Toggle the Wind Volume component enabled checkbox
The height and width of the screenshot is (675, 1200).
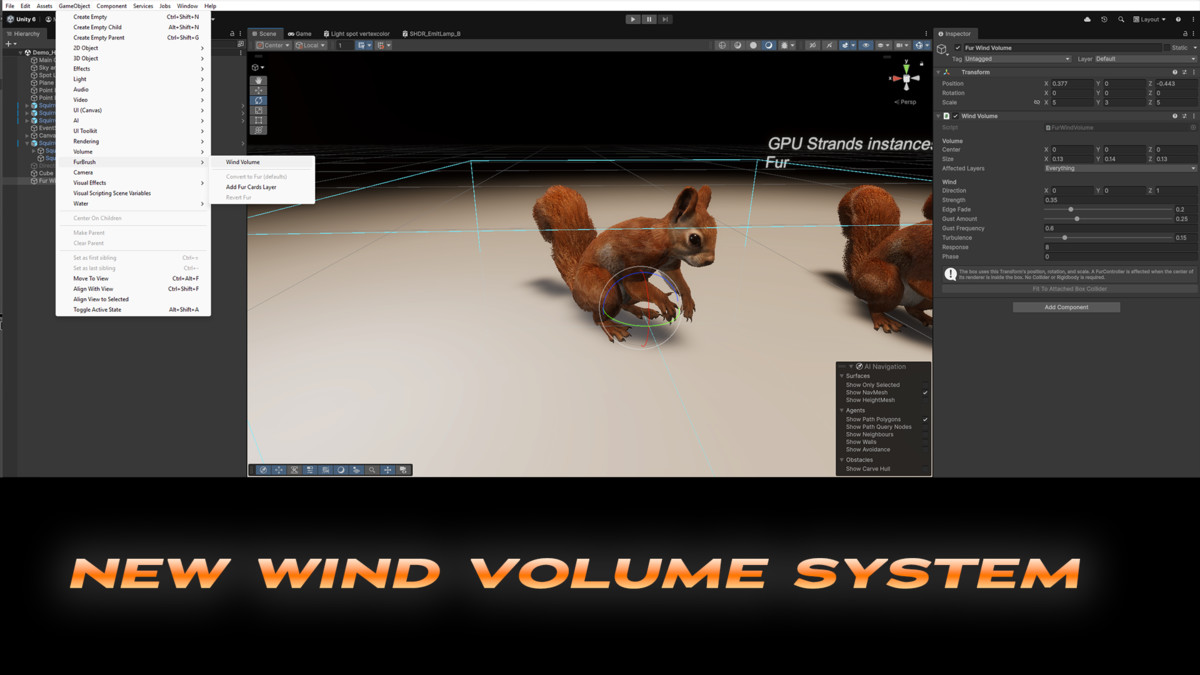tap(956, 116)
